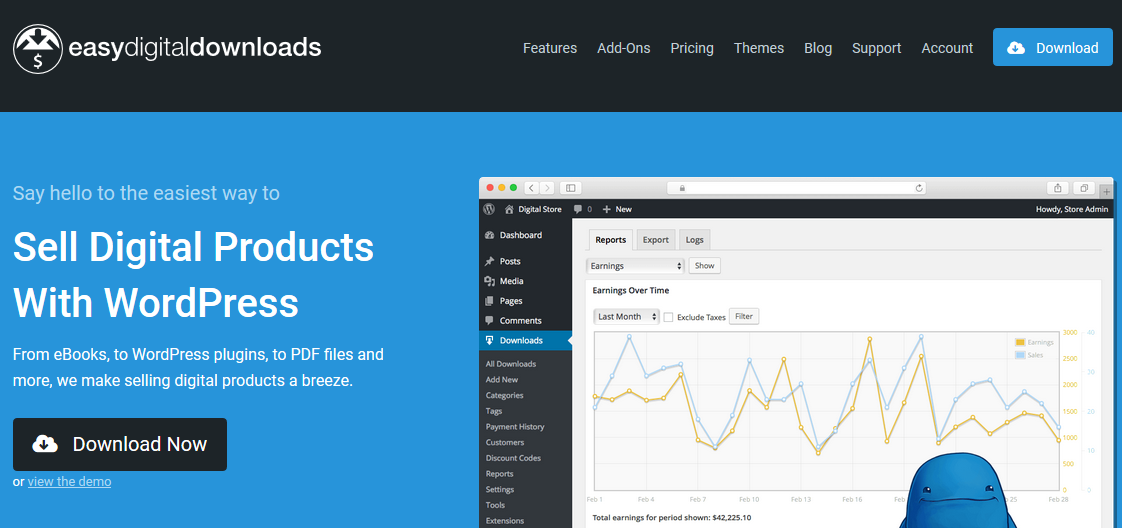Image resolution: width=1122 pixels, height=528 pixels.
Task: Open Account in the top navigation
Action: coord(947,48)
